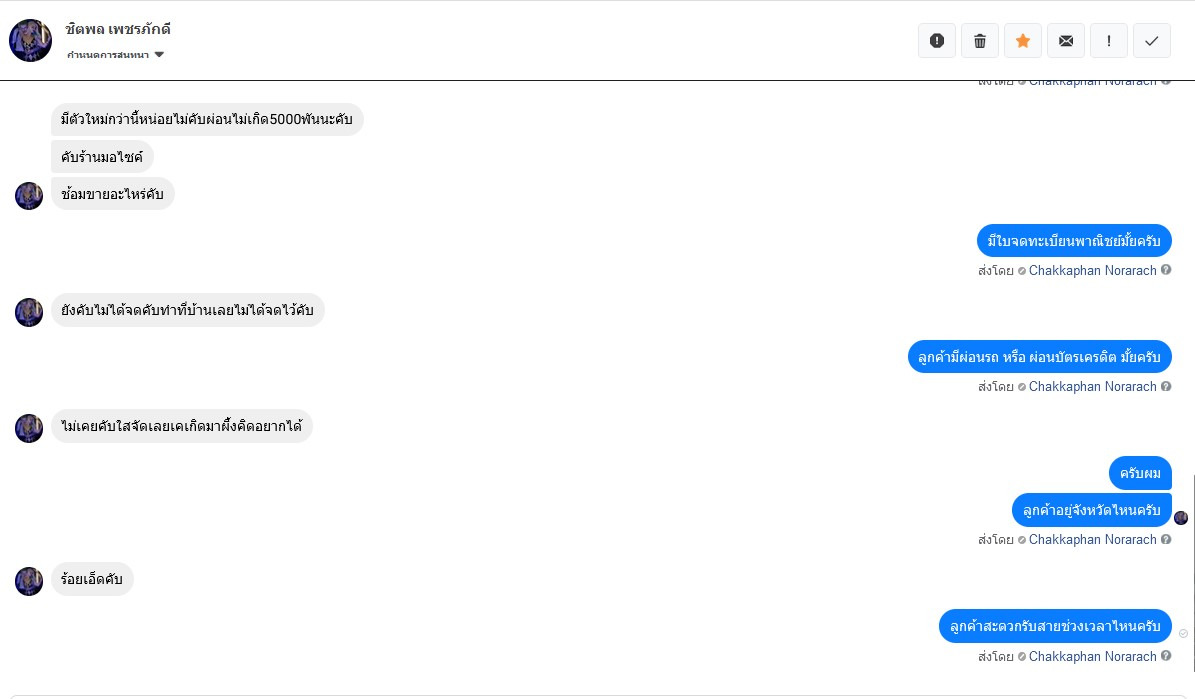Toggle the orange star follow-up icon
Screen dimensions: 1195x699
(x=1023, y=40)
